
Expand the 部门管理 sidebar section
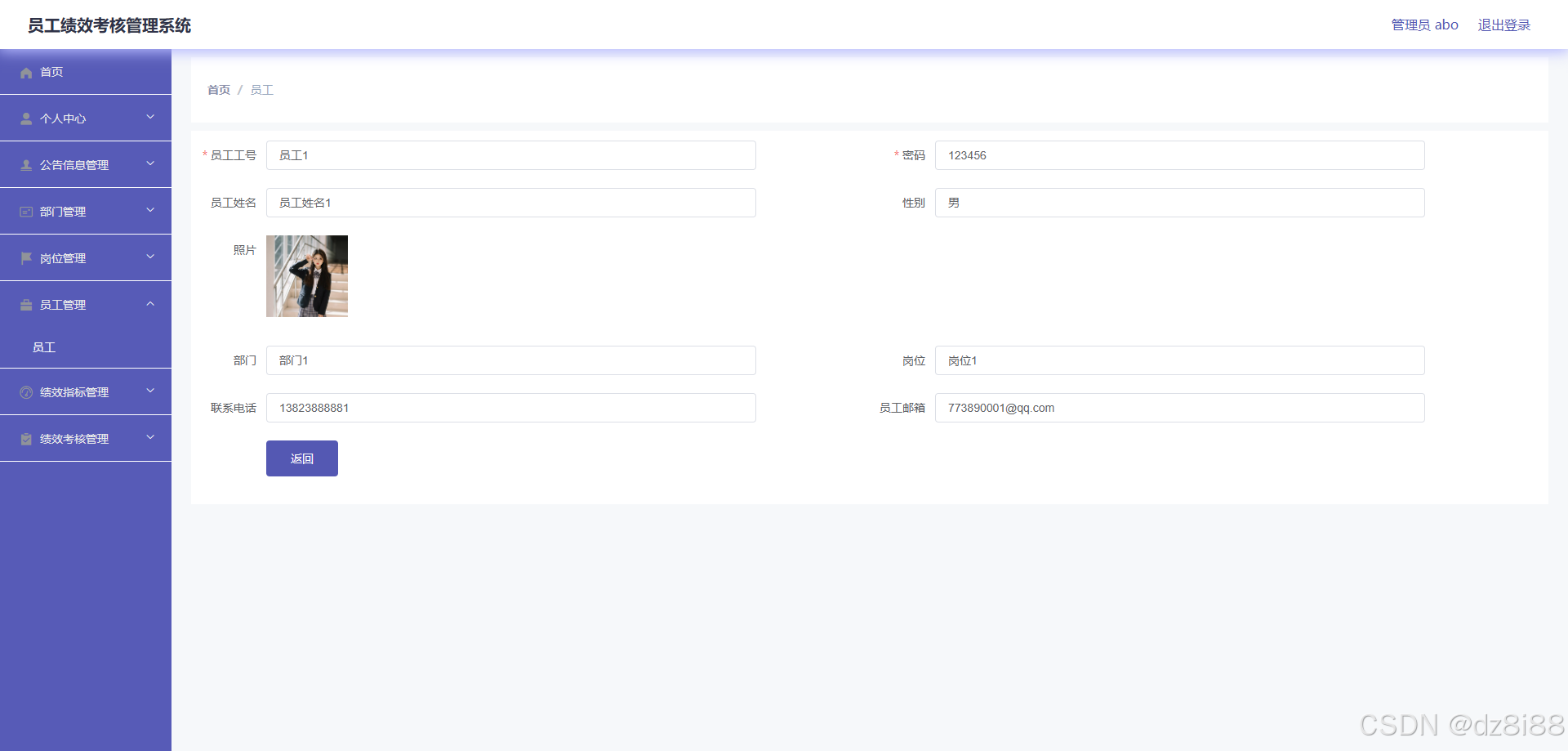coord(150,211)
